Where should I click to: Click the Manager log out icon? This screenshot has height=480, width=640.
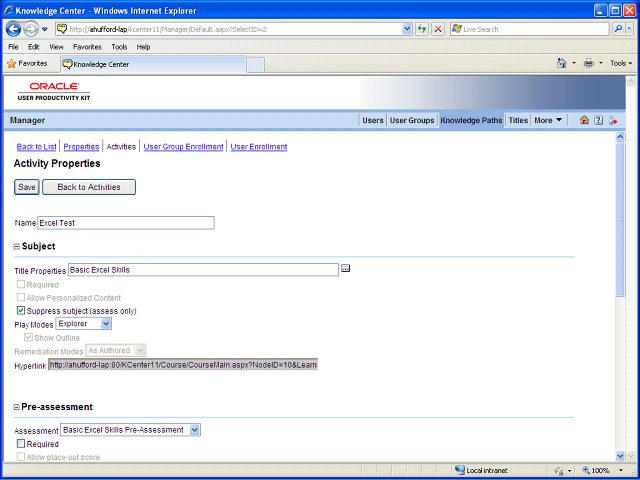[x=612, y=120]
